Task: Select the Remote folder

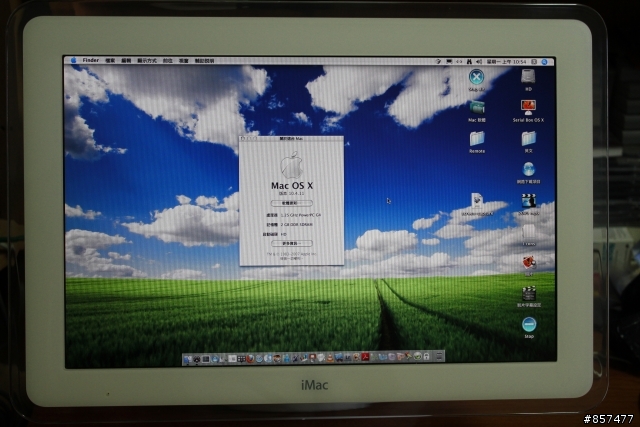Action: coord(477,139)
